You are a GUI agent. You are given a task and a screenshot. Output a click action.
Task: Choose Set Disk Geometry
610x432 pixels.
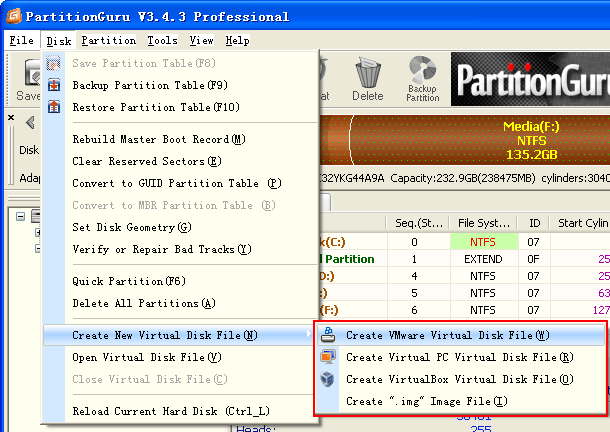point(181,227)
